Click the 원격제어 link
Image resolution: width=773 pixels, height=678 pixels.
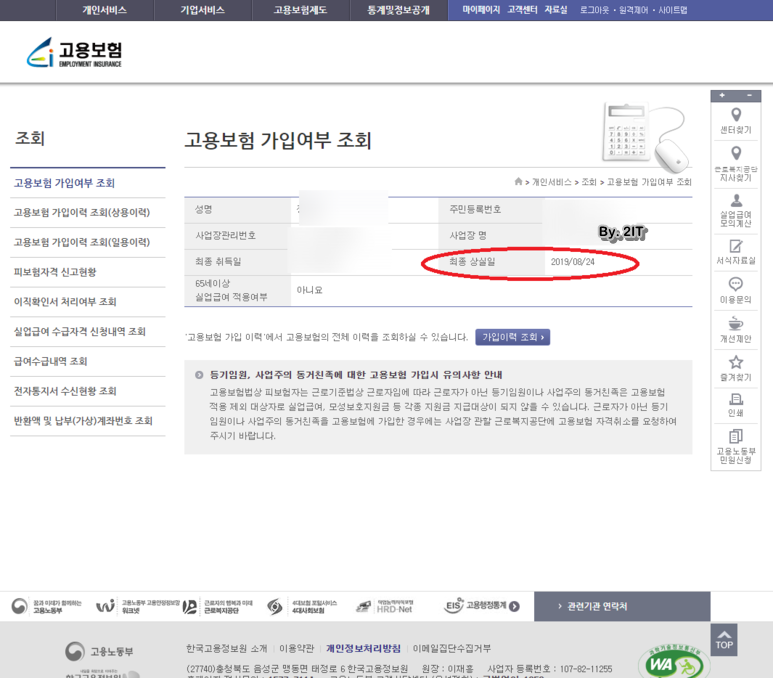tap(633, 10)
